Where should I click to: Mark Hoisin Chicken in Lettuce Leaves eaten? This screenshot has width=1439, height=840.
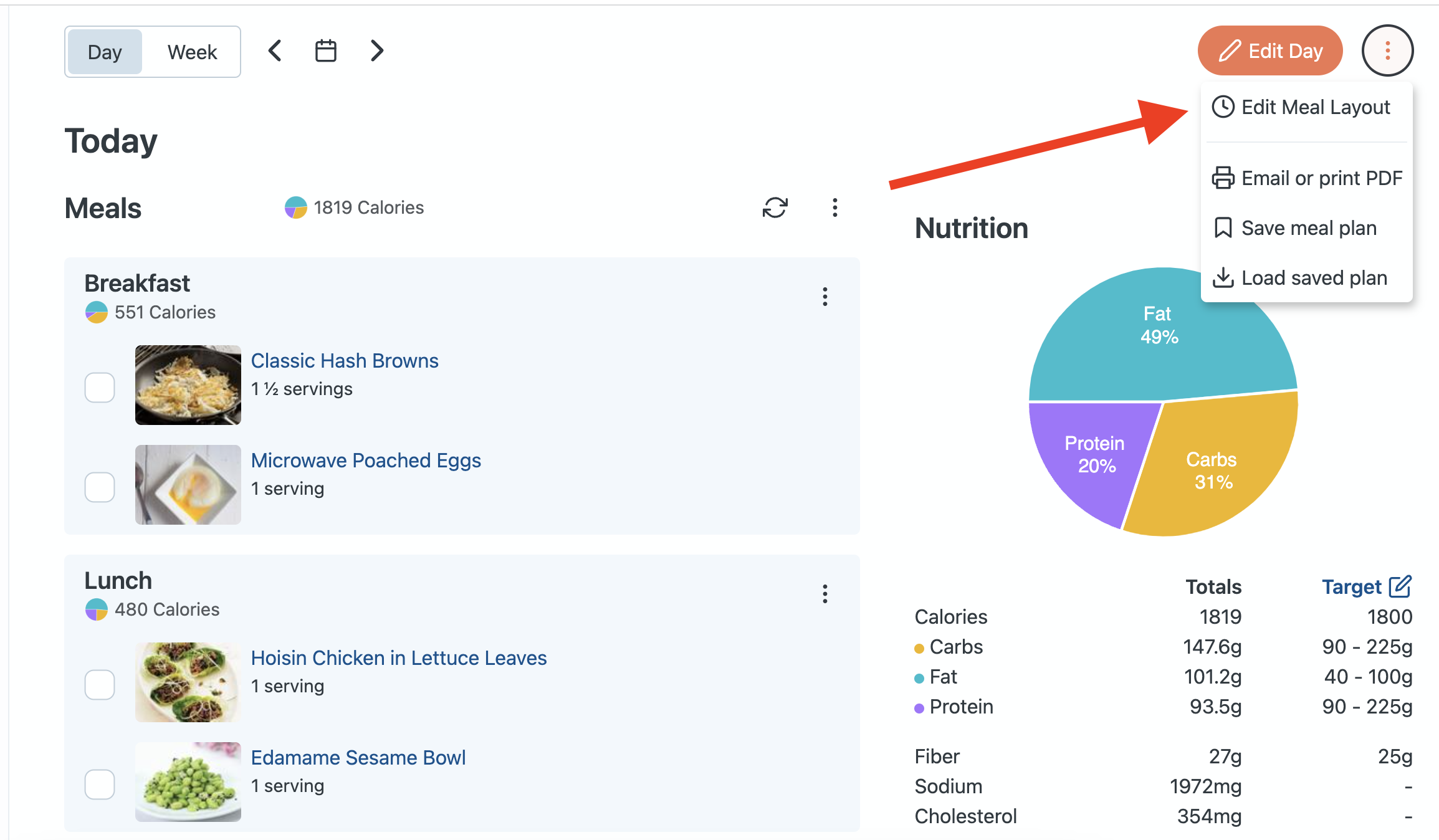pyautogui.click(x=100, y=685)
